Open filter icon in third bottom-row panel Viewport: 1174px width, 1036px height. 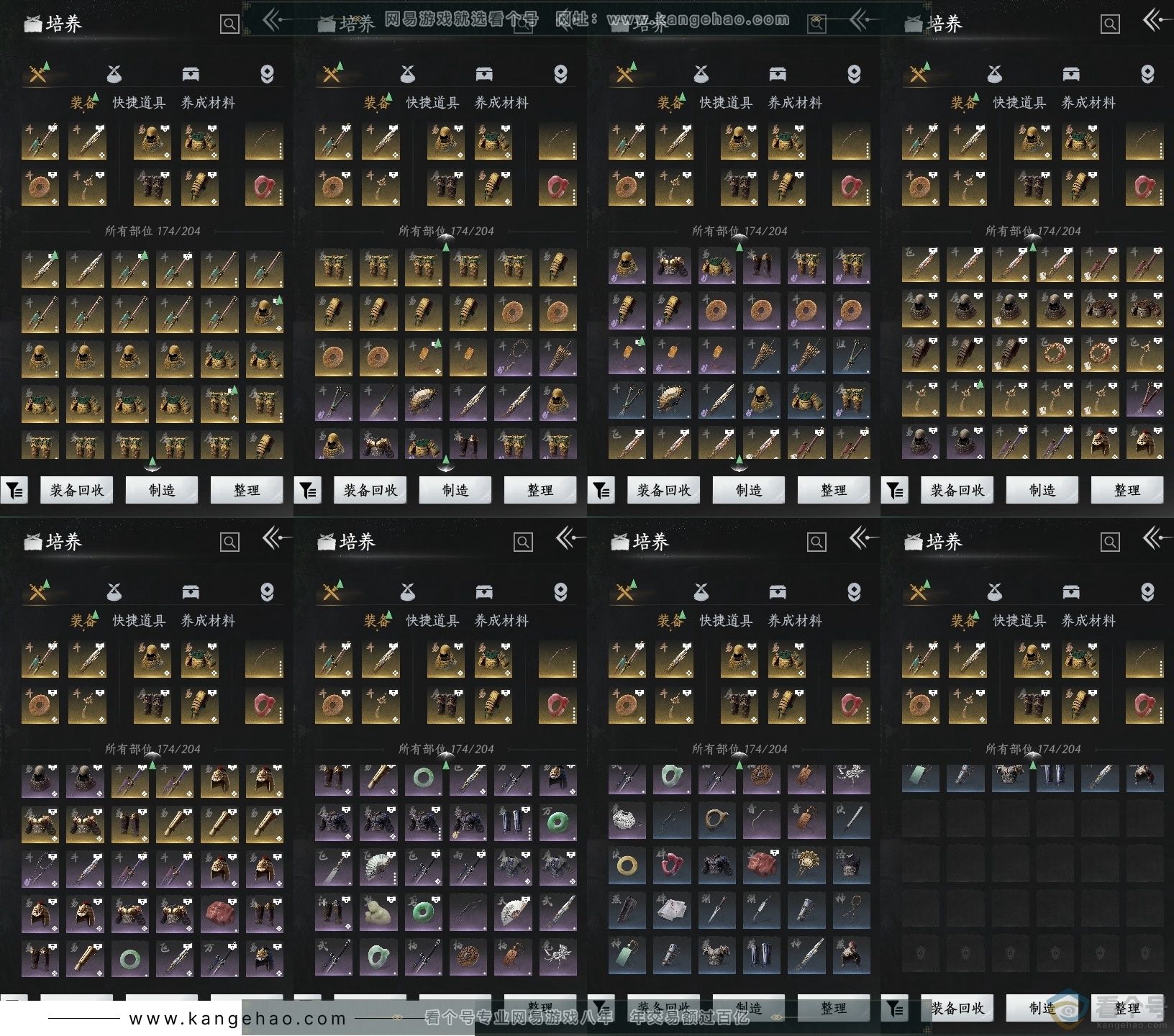[601, 1009]
